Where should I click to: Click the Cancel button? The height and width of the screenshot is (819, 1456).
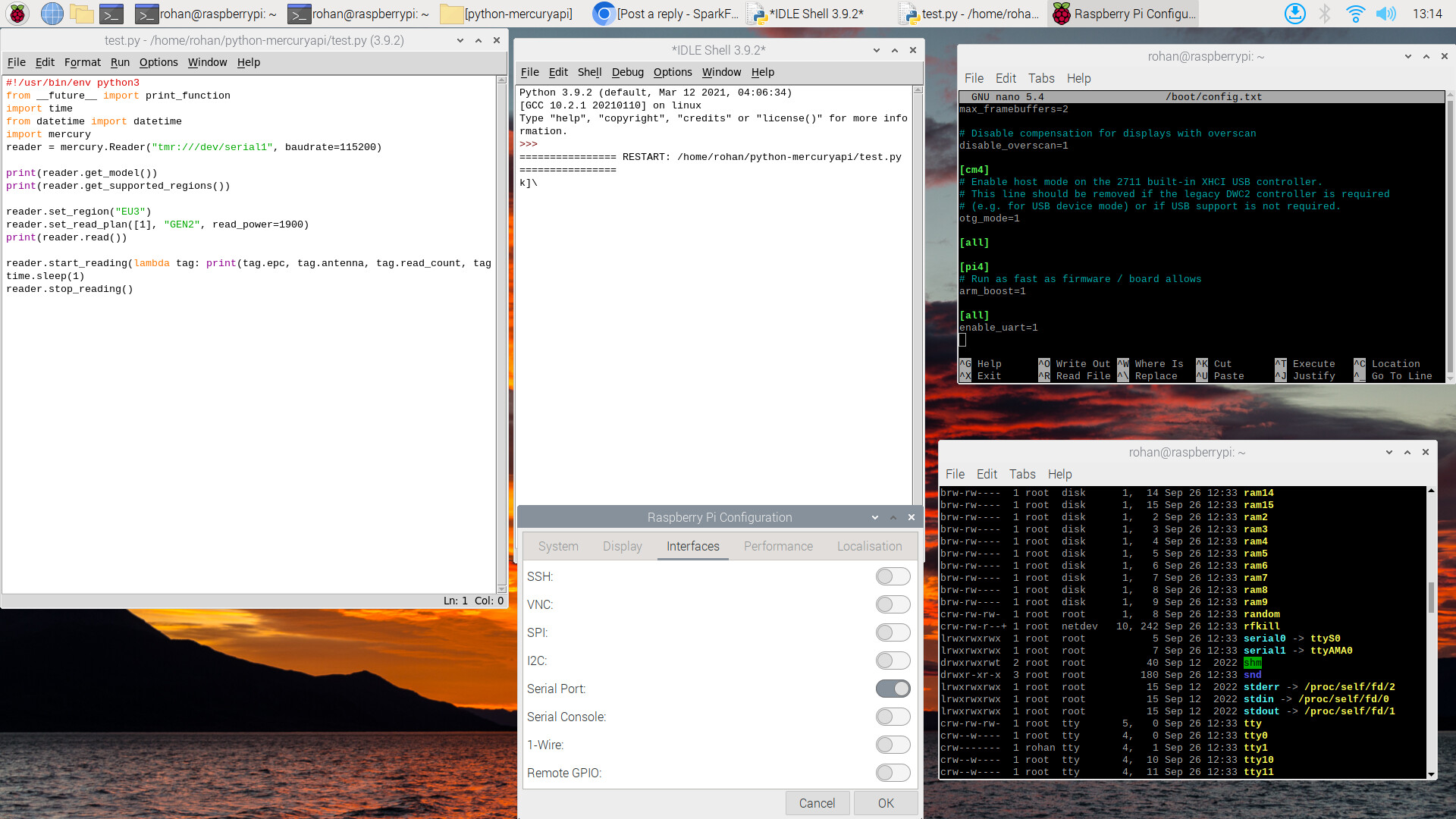click(817, 803)
